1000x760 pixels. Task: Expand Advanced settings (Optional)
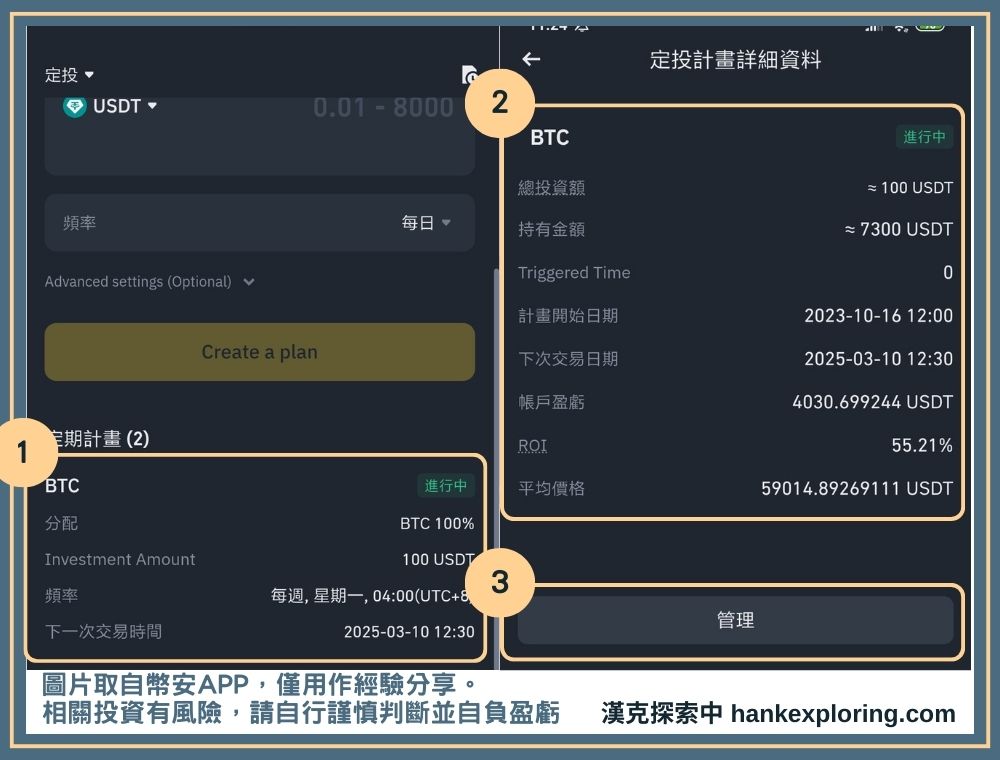tap(150, 282)
